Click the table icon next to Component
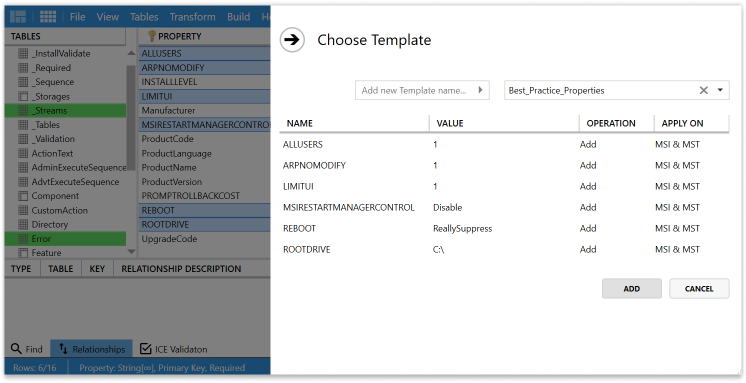This screenshot has width=746, height=383. click(23, 196)
